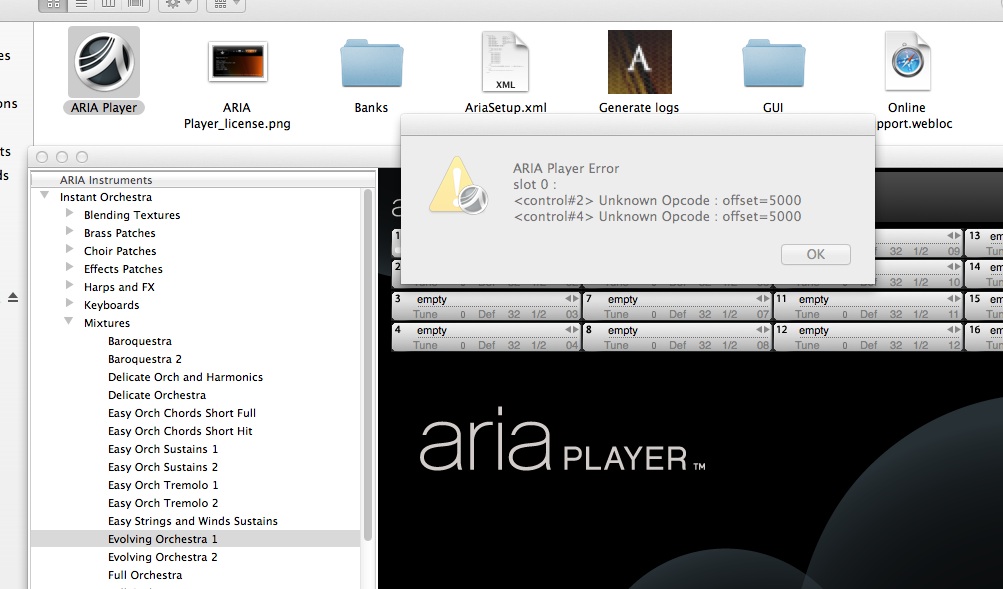Screen dimensions: 1003x589
Task: Expand the Blending Textures folder
Action: pyautogui.click(x=69, y=215)
